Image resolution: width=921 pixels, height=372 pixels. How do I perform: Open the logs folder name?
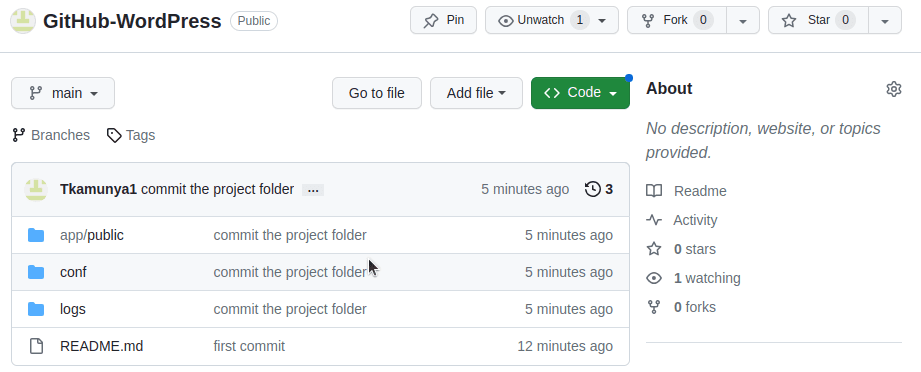[x=73, y=309]
